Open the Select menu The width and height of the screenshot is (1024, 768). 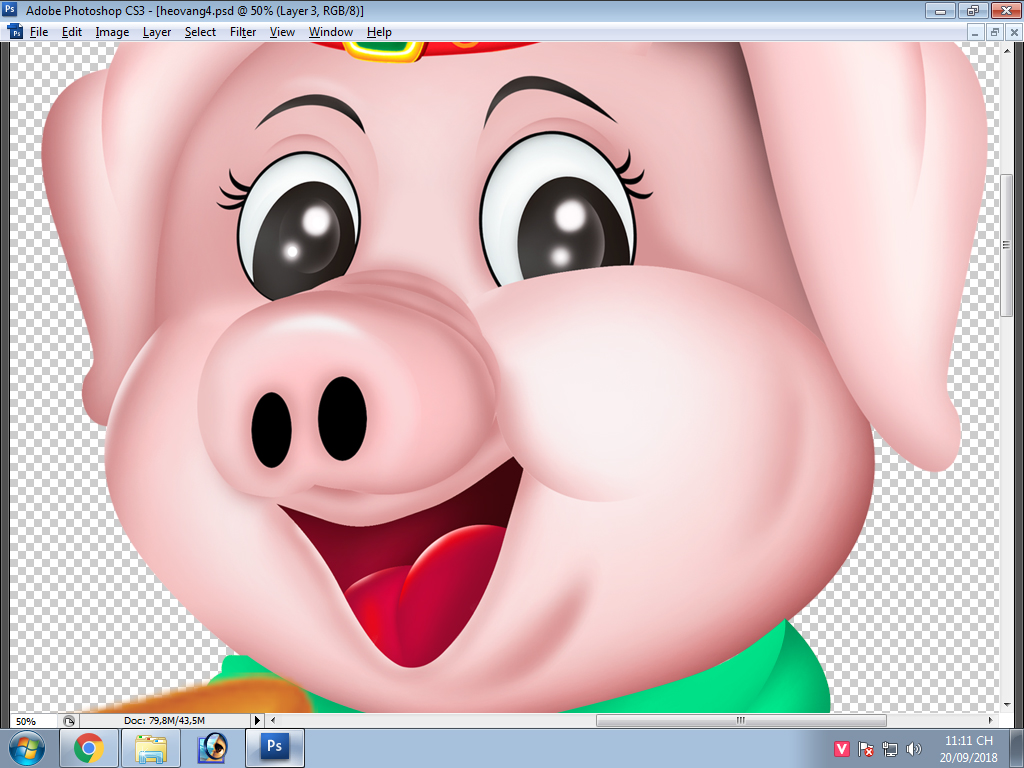point(199,31)
